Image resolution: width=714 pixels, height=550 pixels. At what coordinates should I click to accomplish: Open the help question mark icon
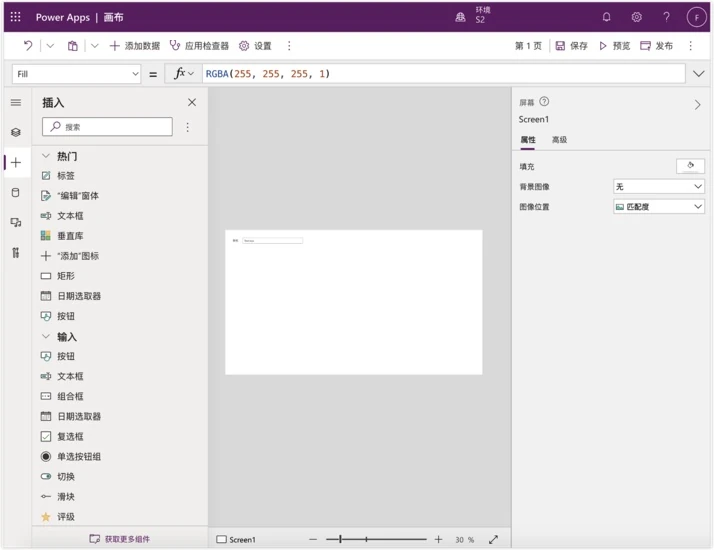(x=666, y=17)
